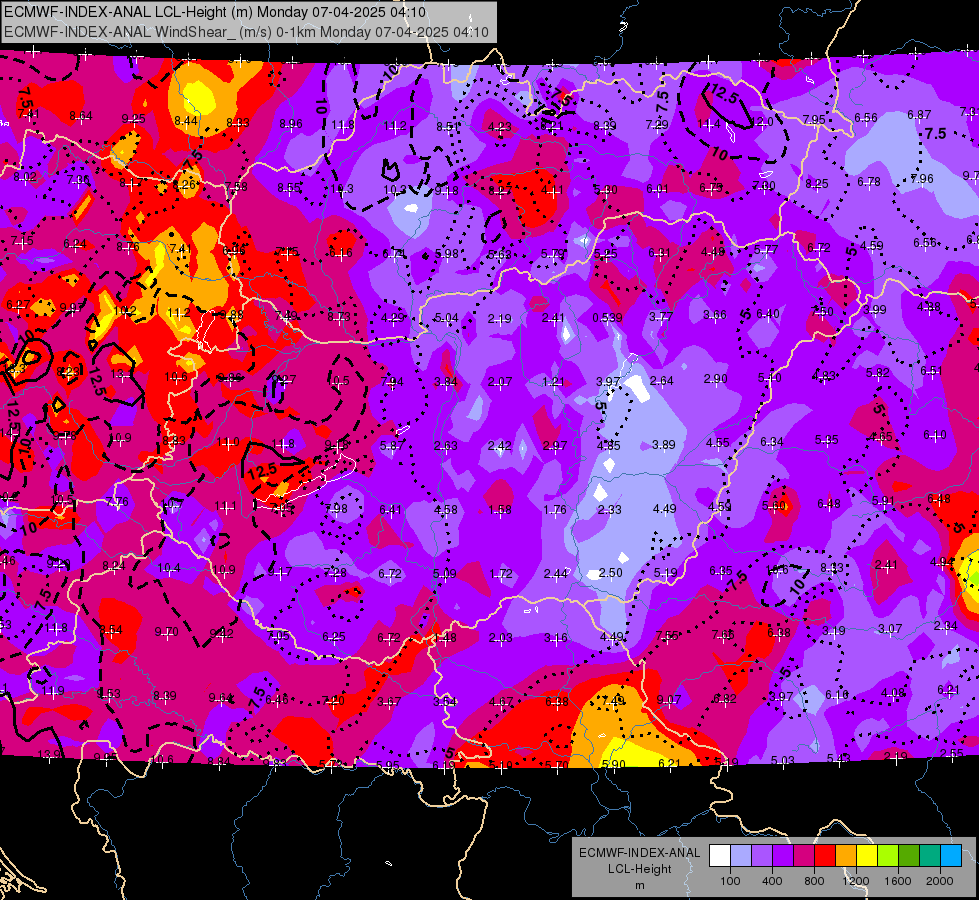
Task: Click the '3.07' grid value
Action: coord(890,628)
